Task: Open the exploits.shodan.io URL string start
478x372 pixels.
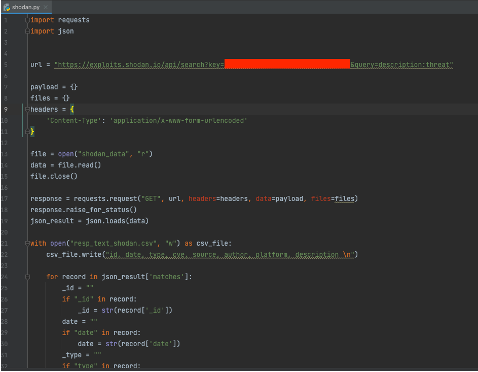Action: (x=139, y=65)
